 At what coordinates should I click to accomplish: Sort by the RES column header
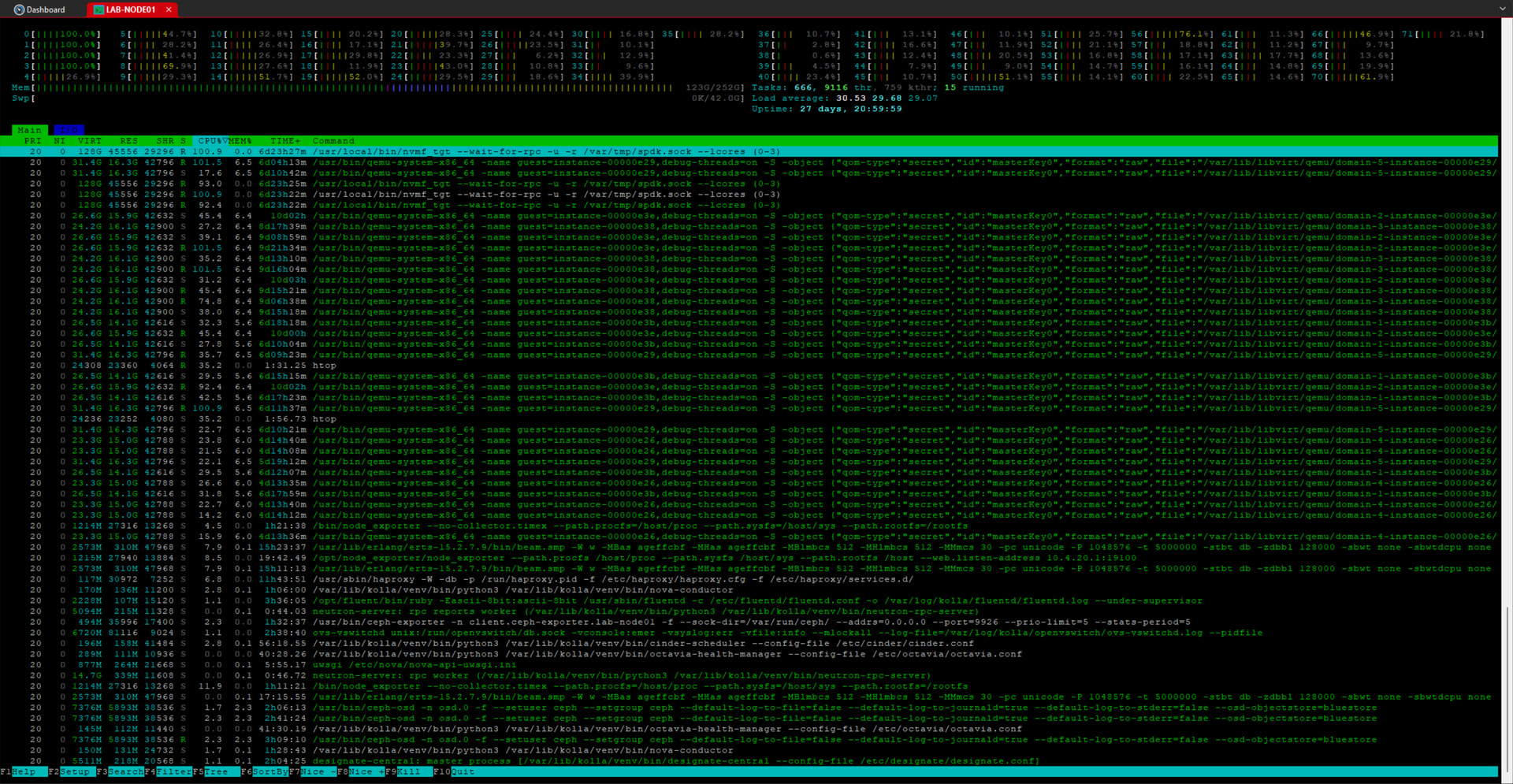128,141
